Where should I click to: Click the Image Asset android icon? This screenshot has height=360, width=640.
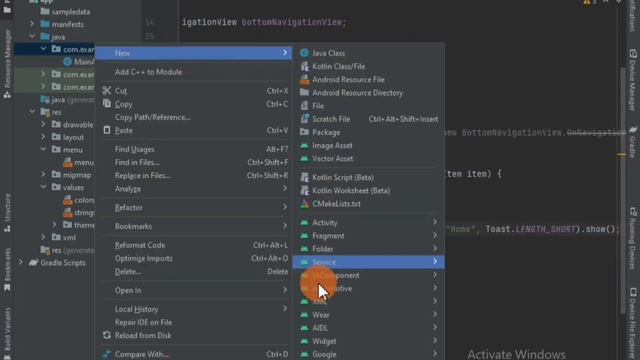[x=304, y=145]
